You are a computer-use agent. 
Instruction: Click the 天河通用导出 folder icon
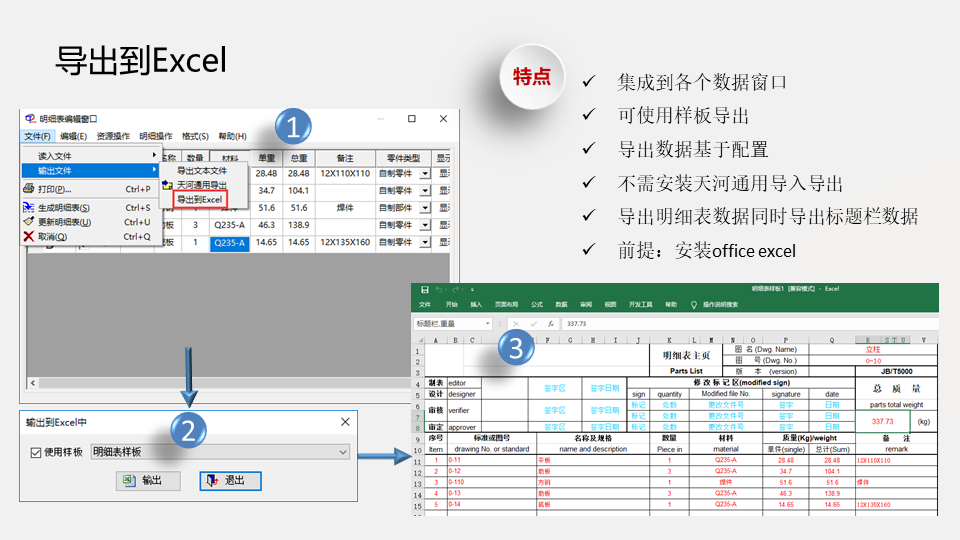tap(167, 185)
